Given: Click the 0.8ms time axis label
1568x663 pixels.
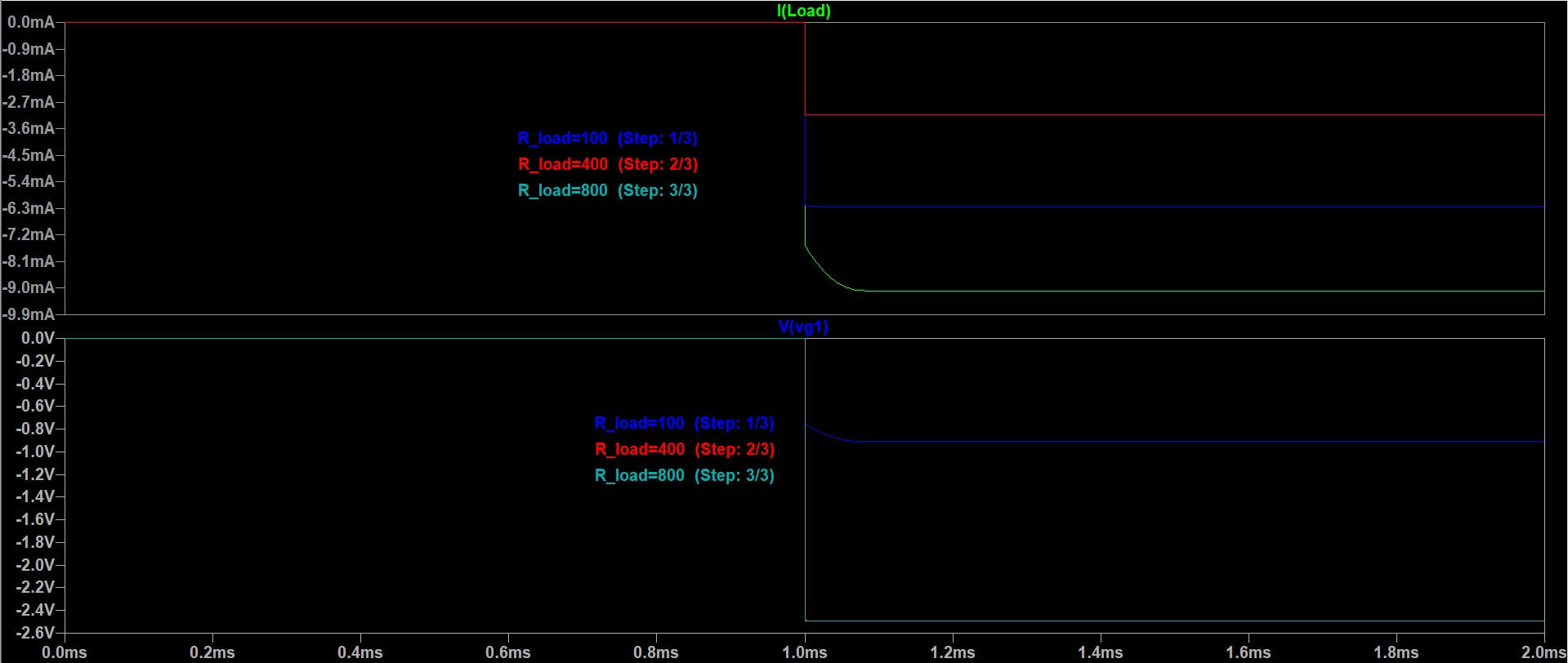Looking at the screenshot, I should [x=656, y=652].
